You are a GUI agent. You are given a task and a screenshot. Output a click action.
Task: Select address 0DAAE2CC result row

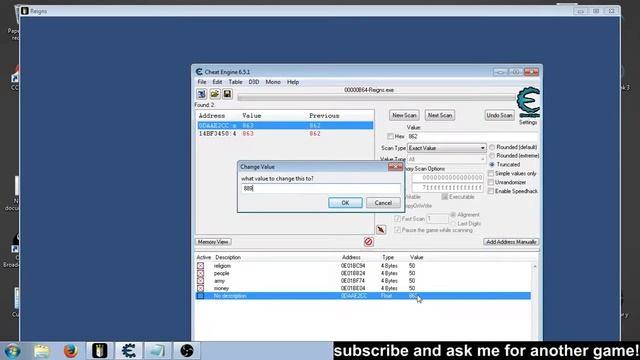(285, 126)
